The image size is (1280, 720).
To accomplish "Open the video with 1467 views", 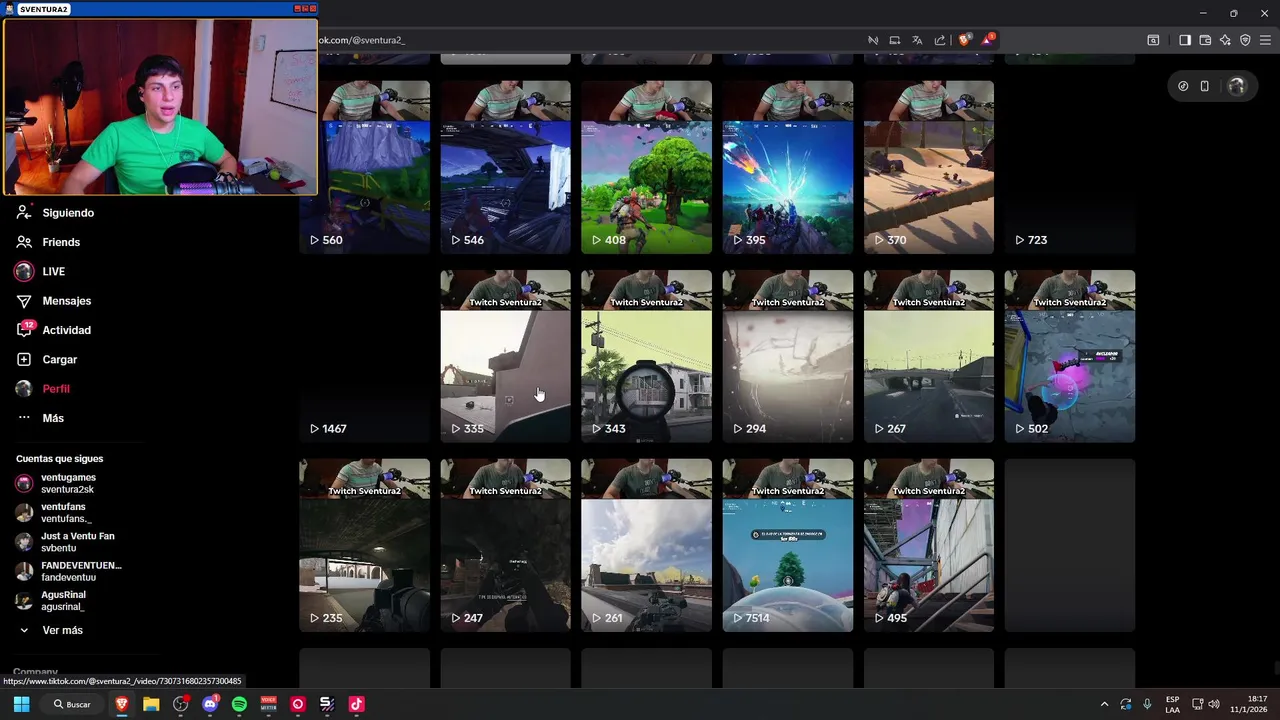I will point(364,356).
